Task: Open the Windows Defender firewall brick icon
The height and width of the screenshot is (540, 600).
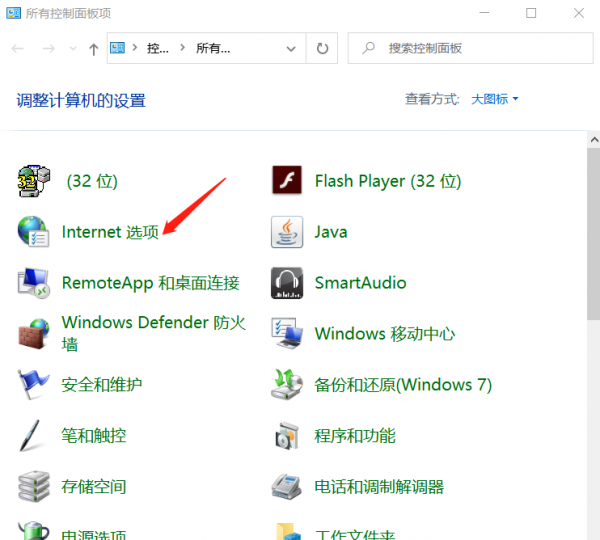Action: pos(34,333)
